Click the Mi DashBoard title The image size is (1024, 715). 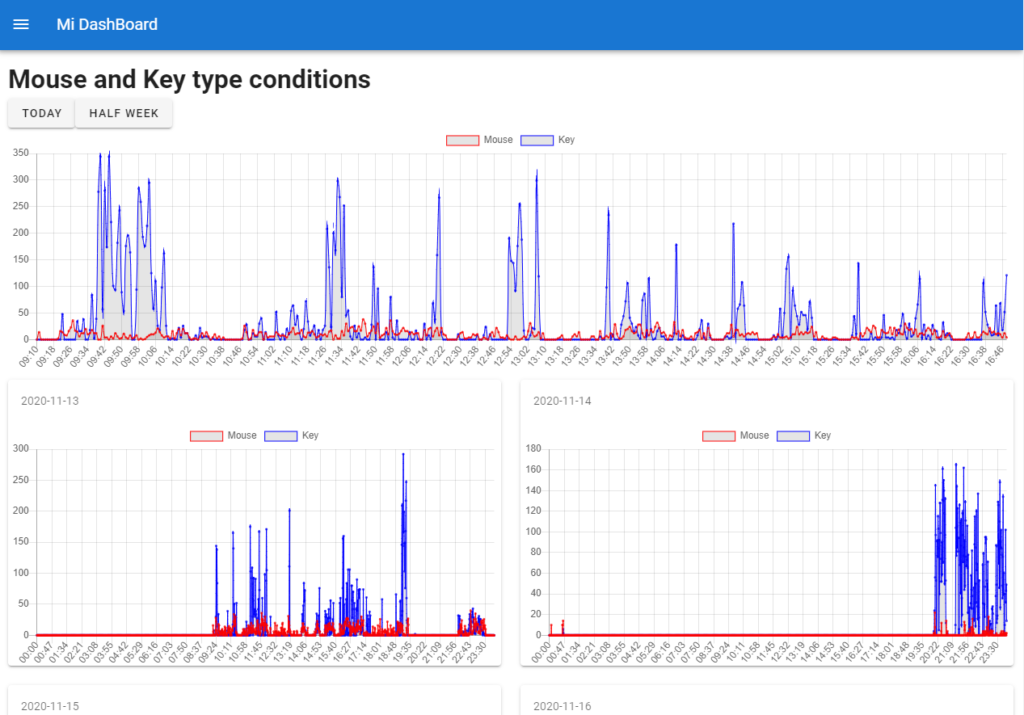click(107, 24)
